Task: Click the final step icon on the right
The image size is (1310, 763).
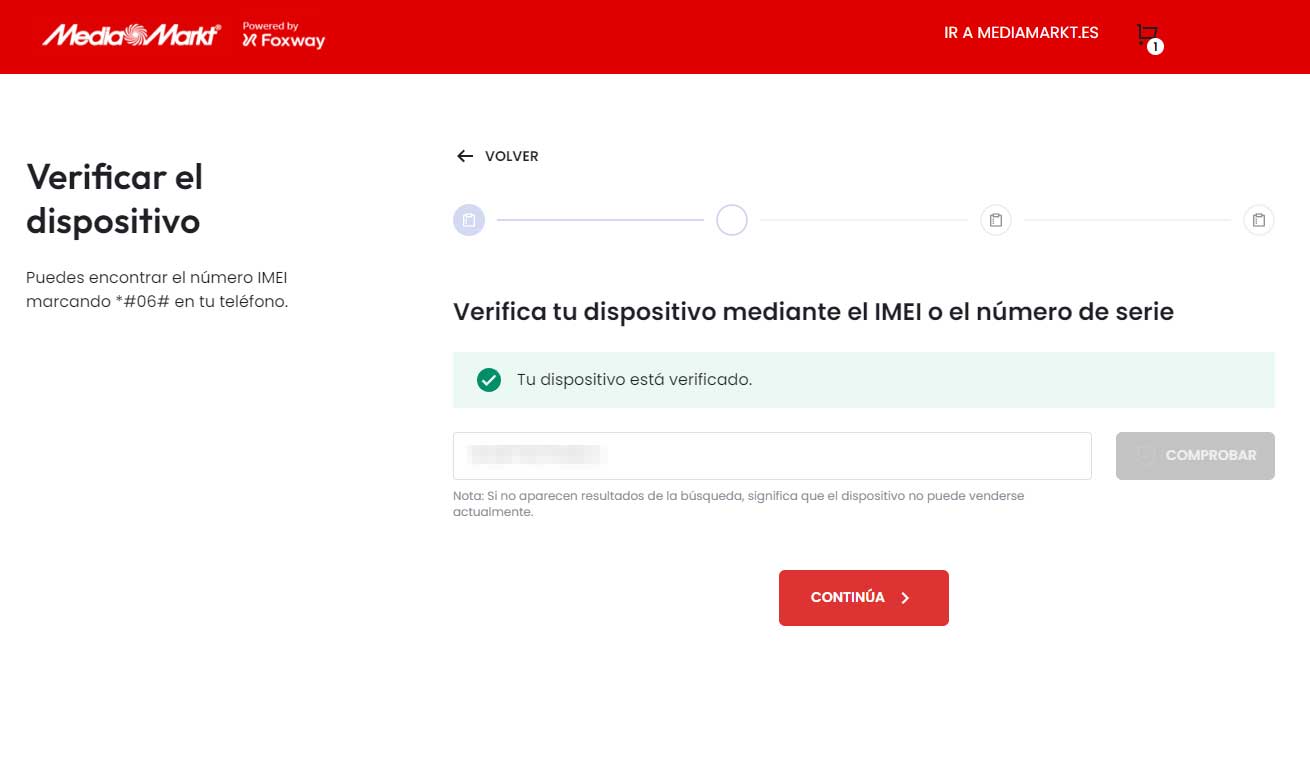Action: [x=1258, y=219]
